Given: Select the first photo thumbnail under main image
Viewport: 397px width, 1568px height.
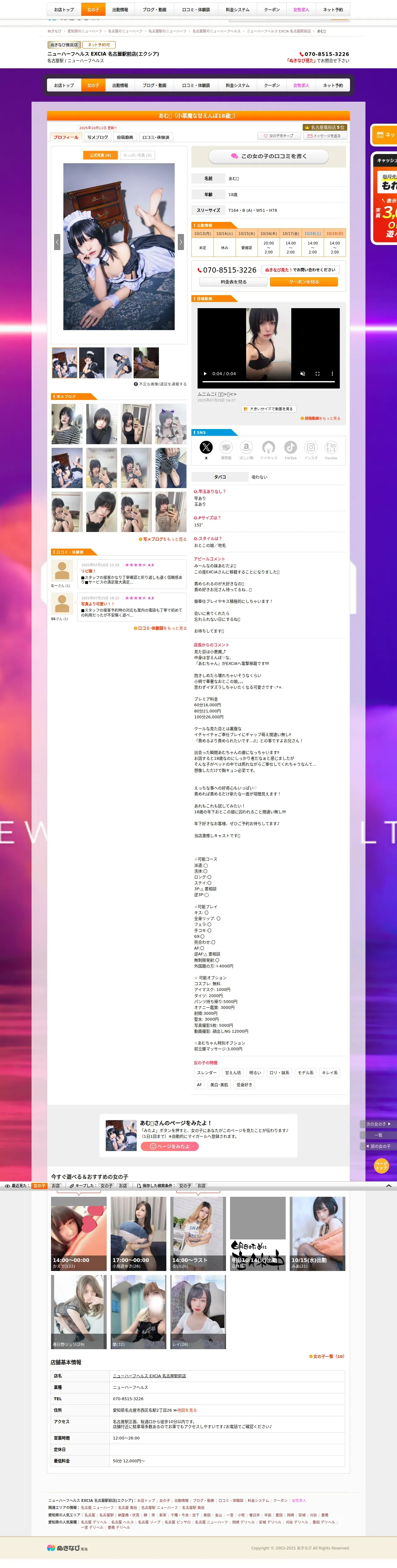Looking at the screenshot, I should pos(65,363).
